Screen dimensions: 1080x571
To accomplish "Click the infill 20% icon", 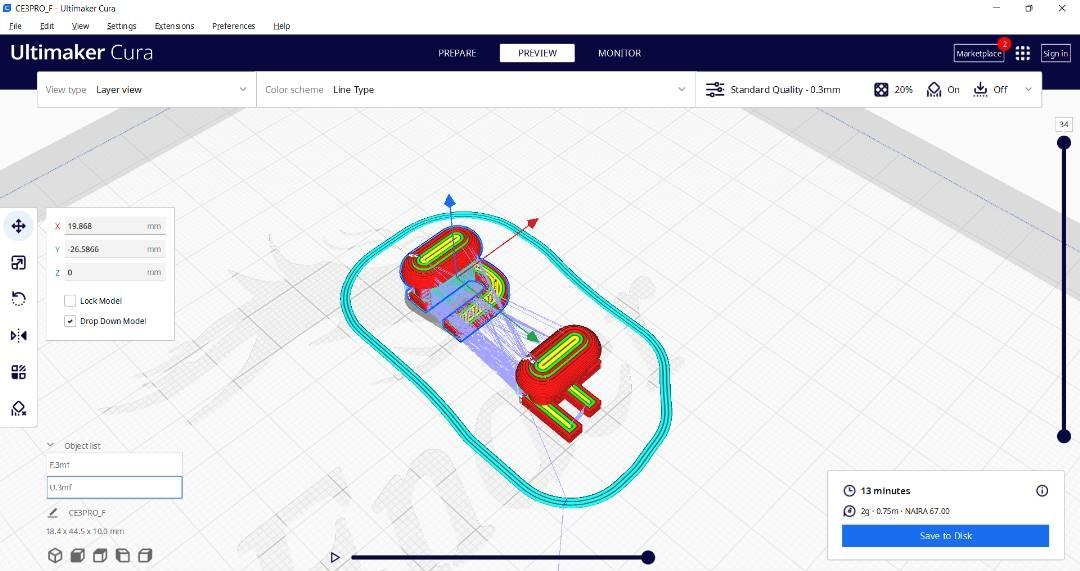I will [x=881, y=90].
